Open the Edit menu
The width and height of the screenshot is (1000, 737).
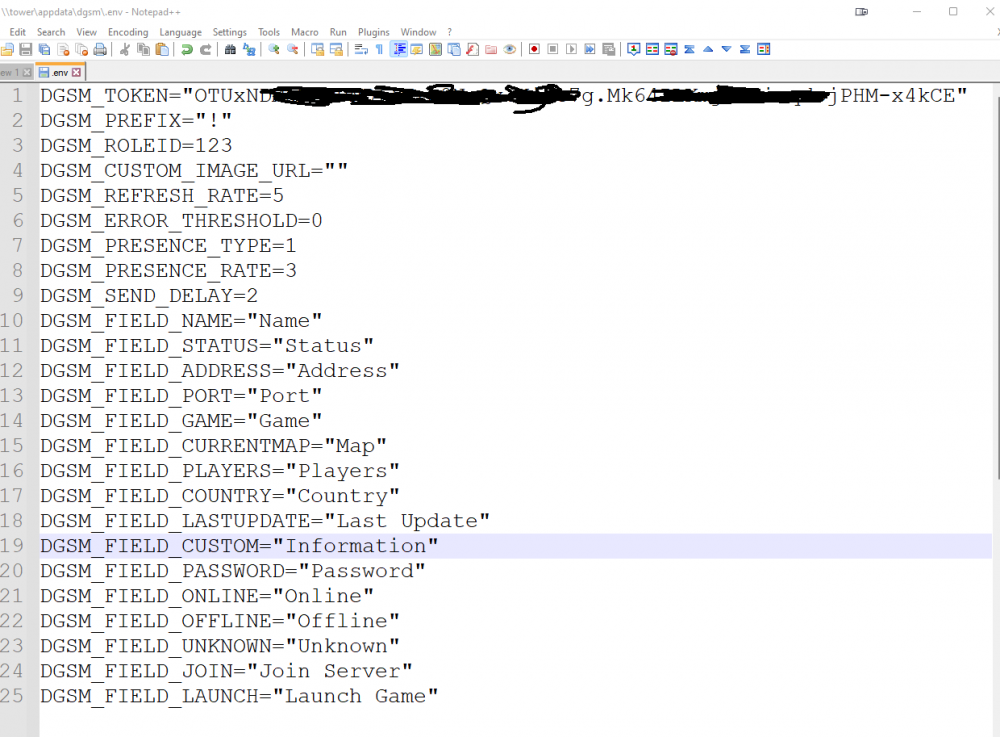click(18, 32)
